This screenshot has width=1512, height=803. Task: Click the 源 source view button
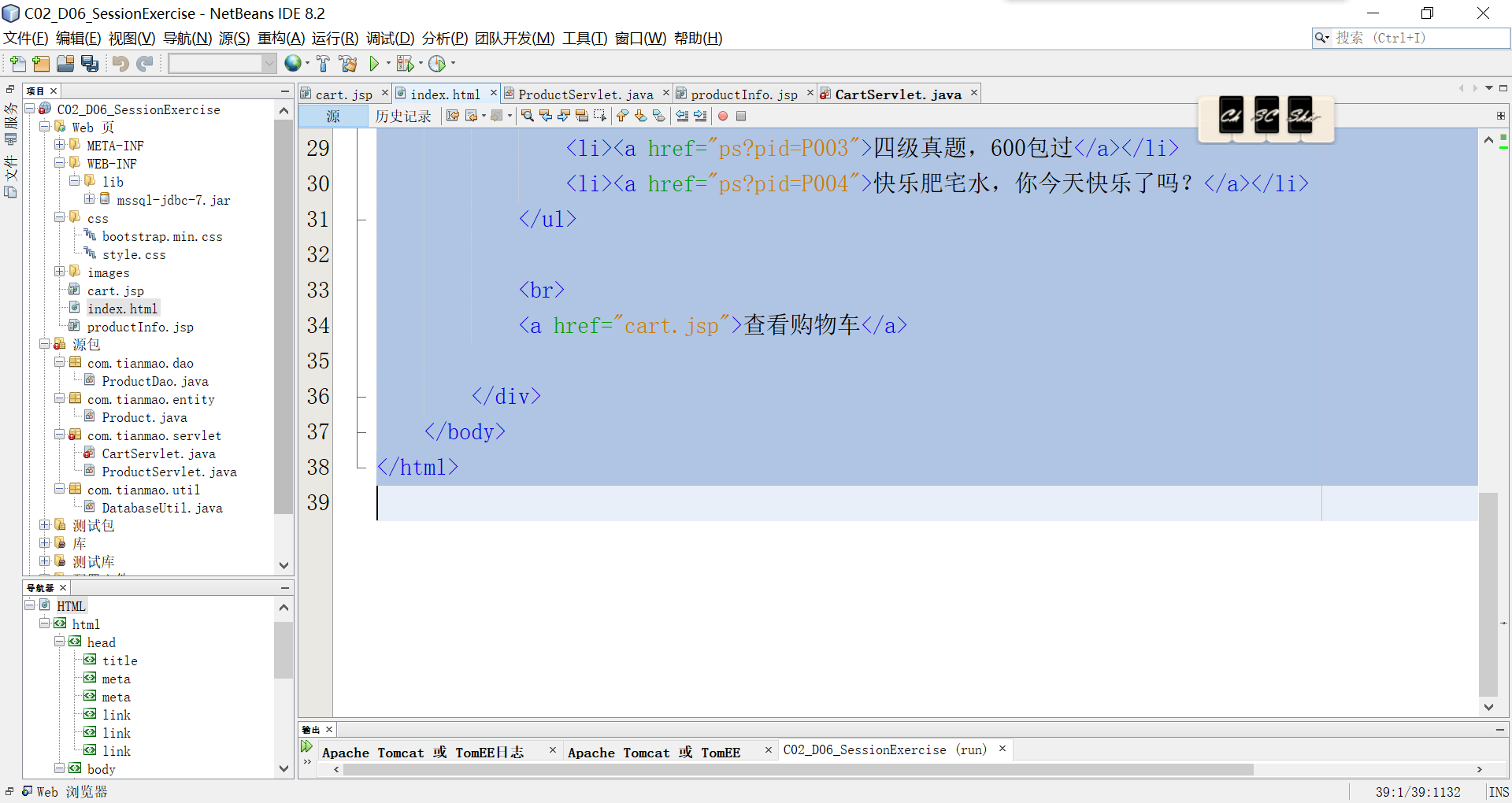coord(333,116)
